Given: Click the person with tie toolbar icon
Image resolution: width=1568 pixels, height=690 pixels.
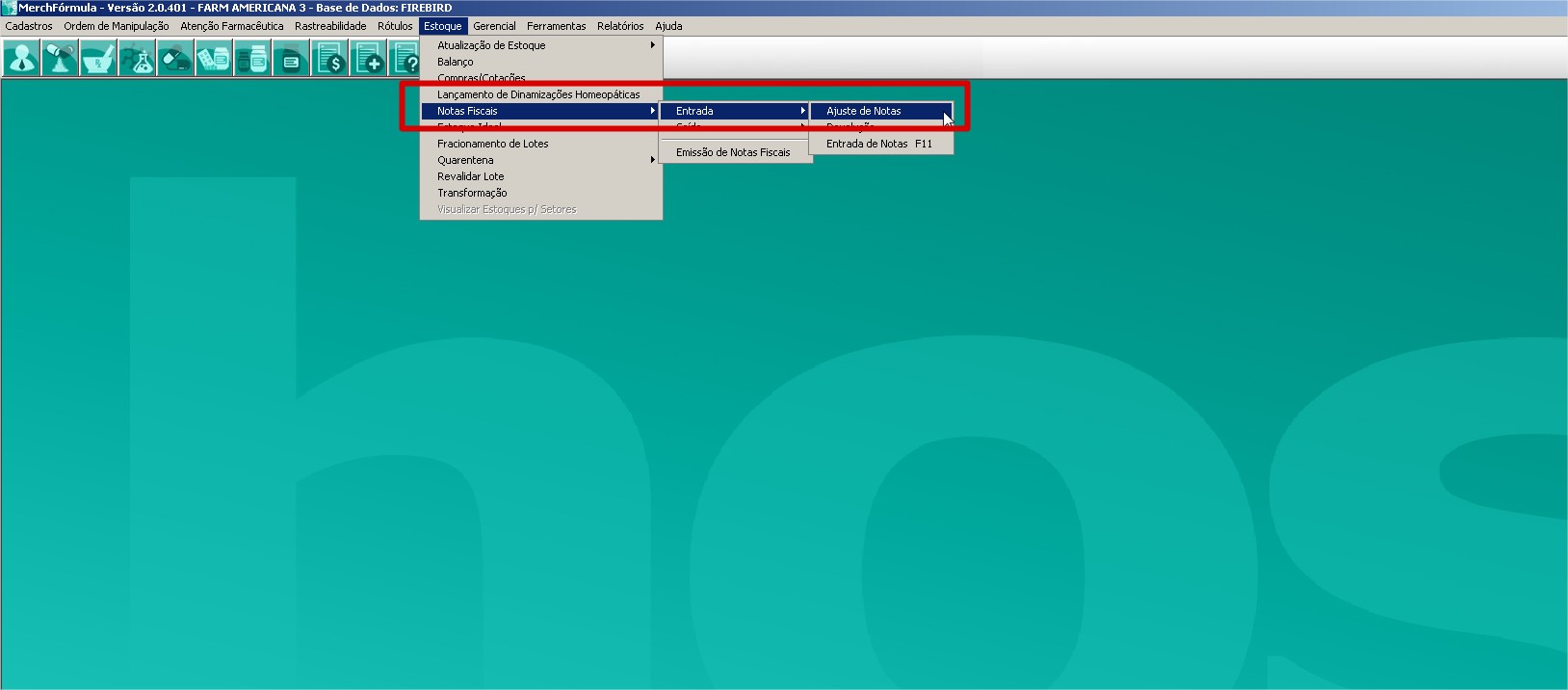Looking at the screenshot, I should coord(21,60).
